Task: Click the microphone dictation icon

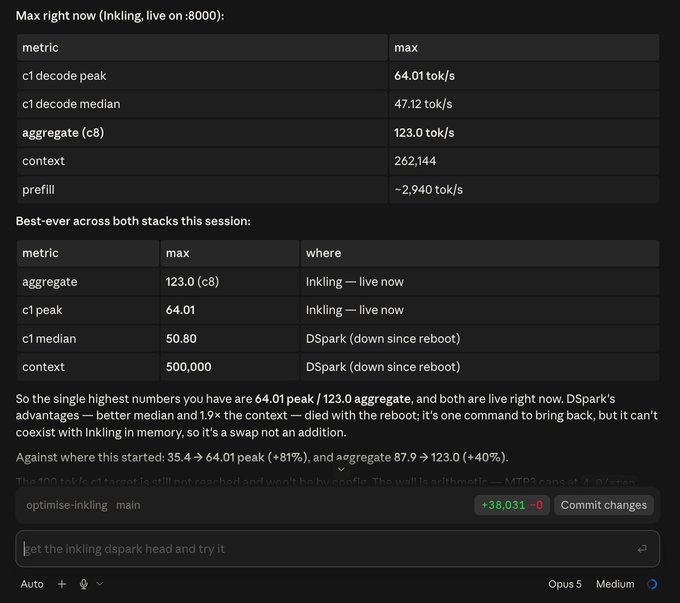Action: [84, 584]
